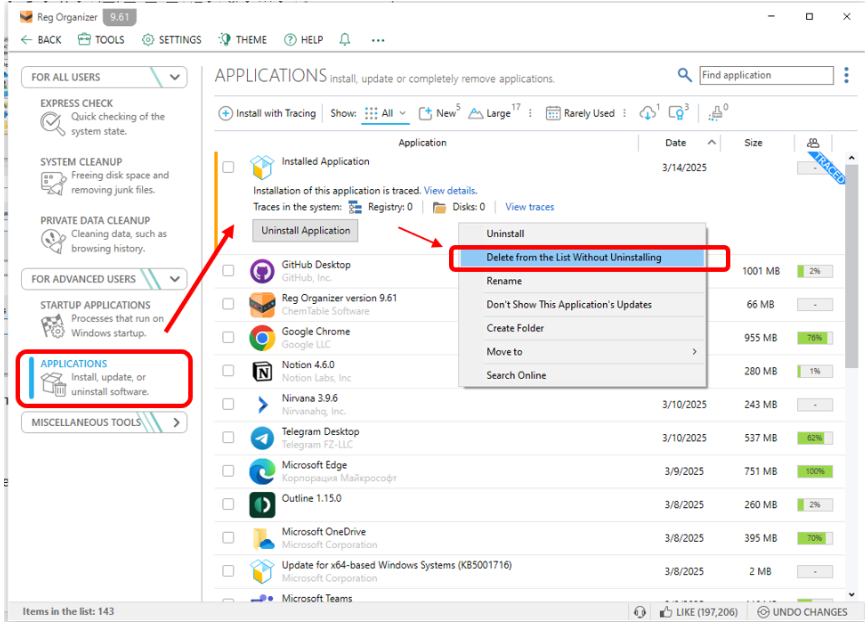Click the Microsoft Edge 100% usage bar
The width and height of the screenshot is (868, 626).
(x=814, y=472)
